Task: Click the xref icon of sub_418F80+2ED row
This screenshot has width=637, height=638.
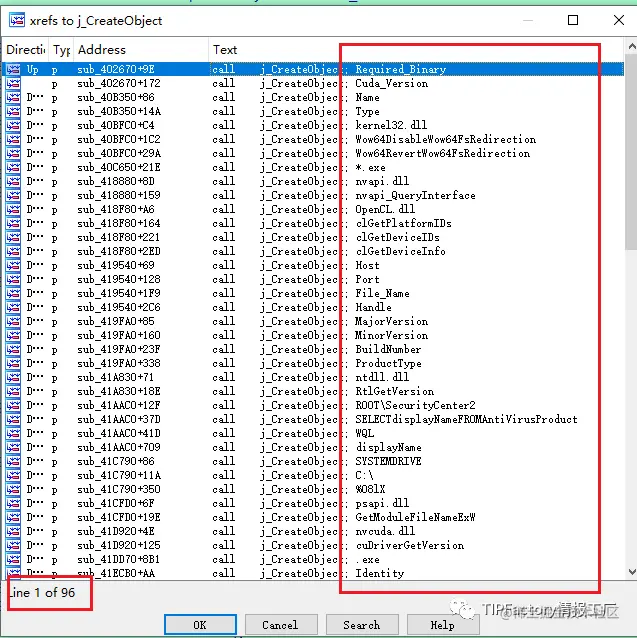Action: [13, 251]
